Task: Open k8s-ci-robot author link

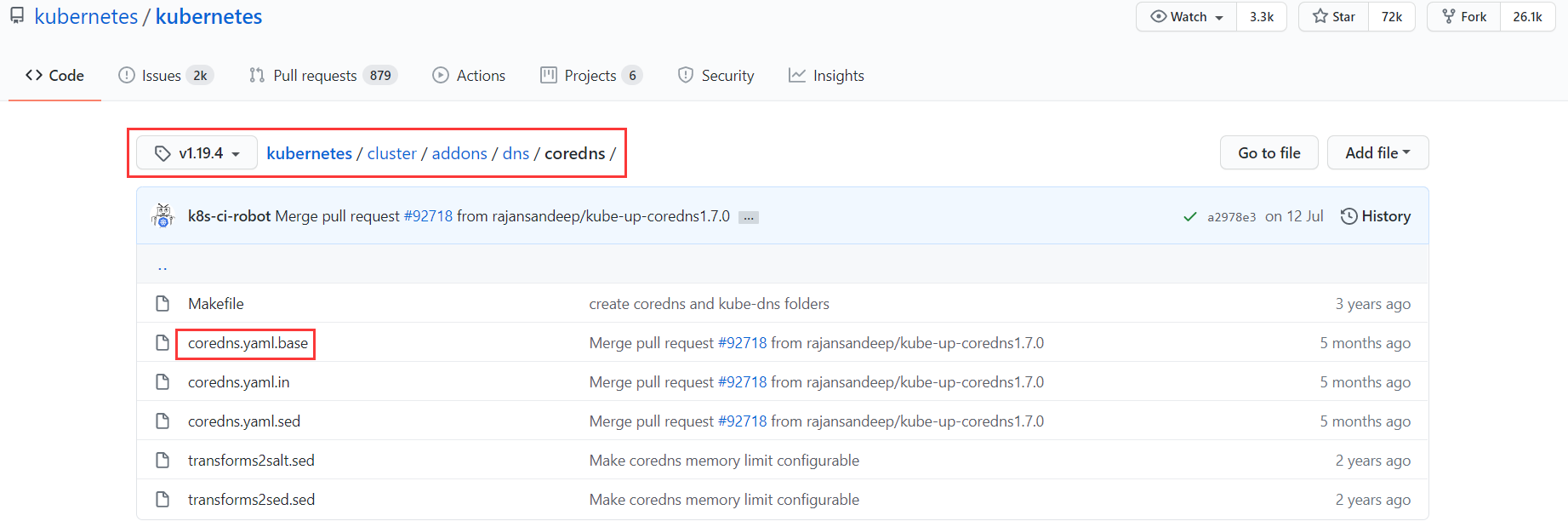Action: pos(229,216)
